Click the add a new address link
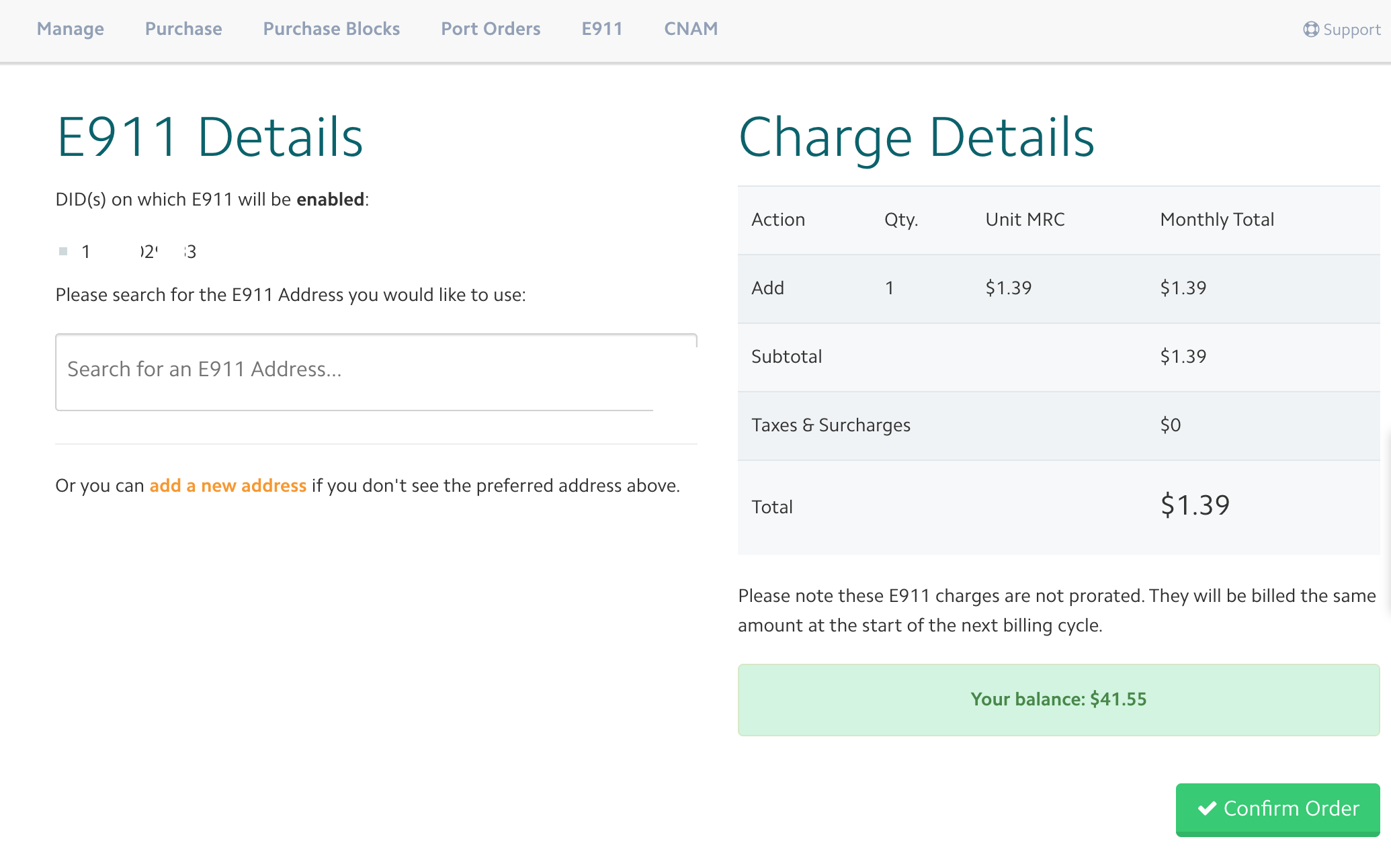The image size is (1391, 868). click(228, 486)
